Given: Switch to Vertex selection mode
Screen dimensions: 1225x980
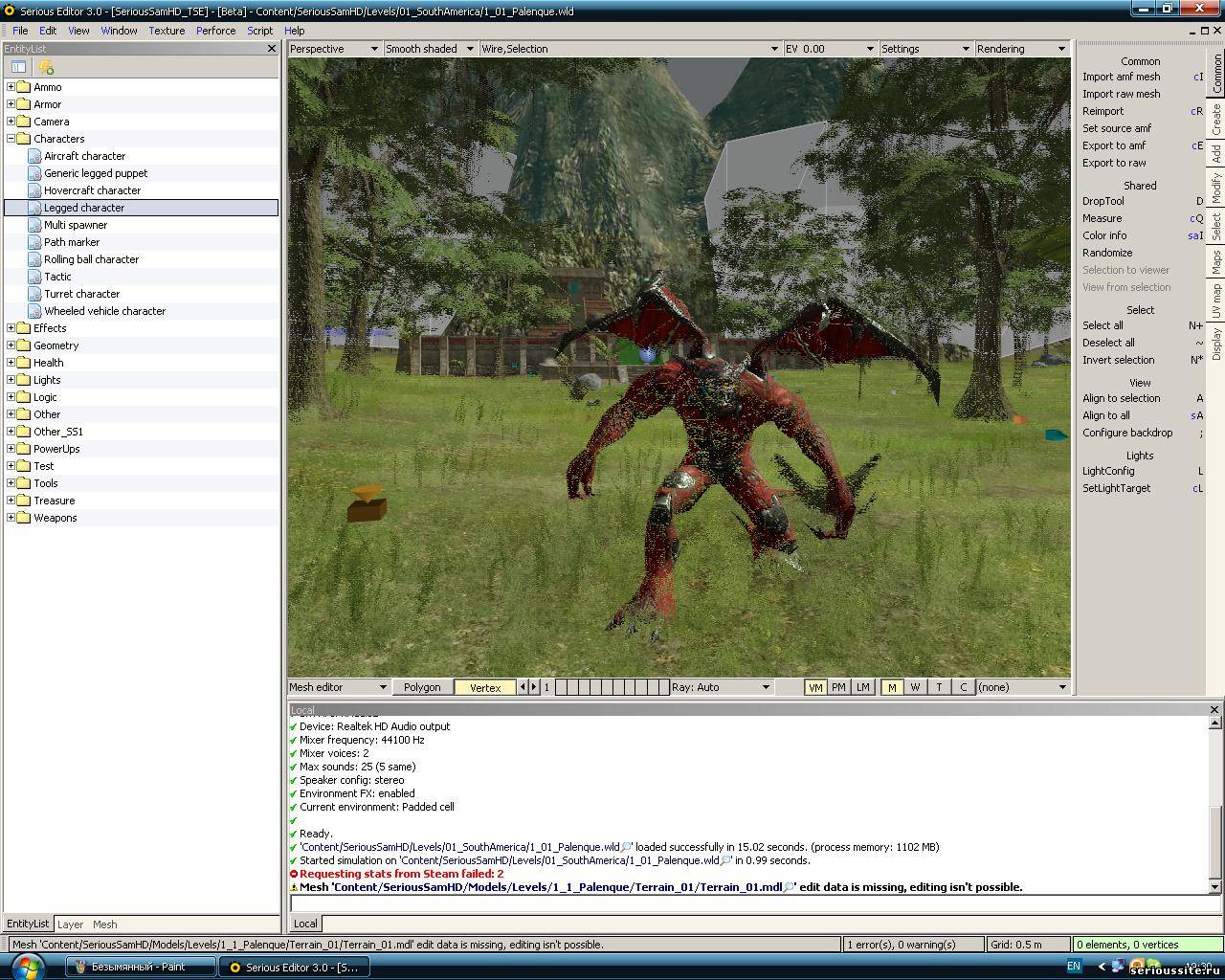Looking at the screenshot, I should click(x=485, y=687).
